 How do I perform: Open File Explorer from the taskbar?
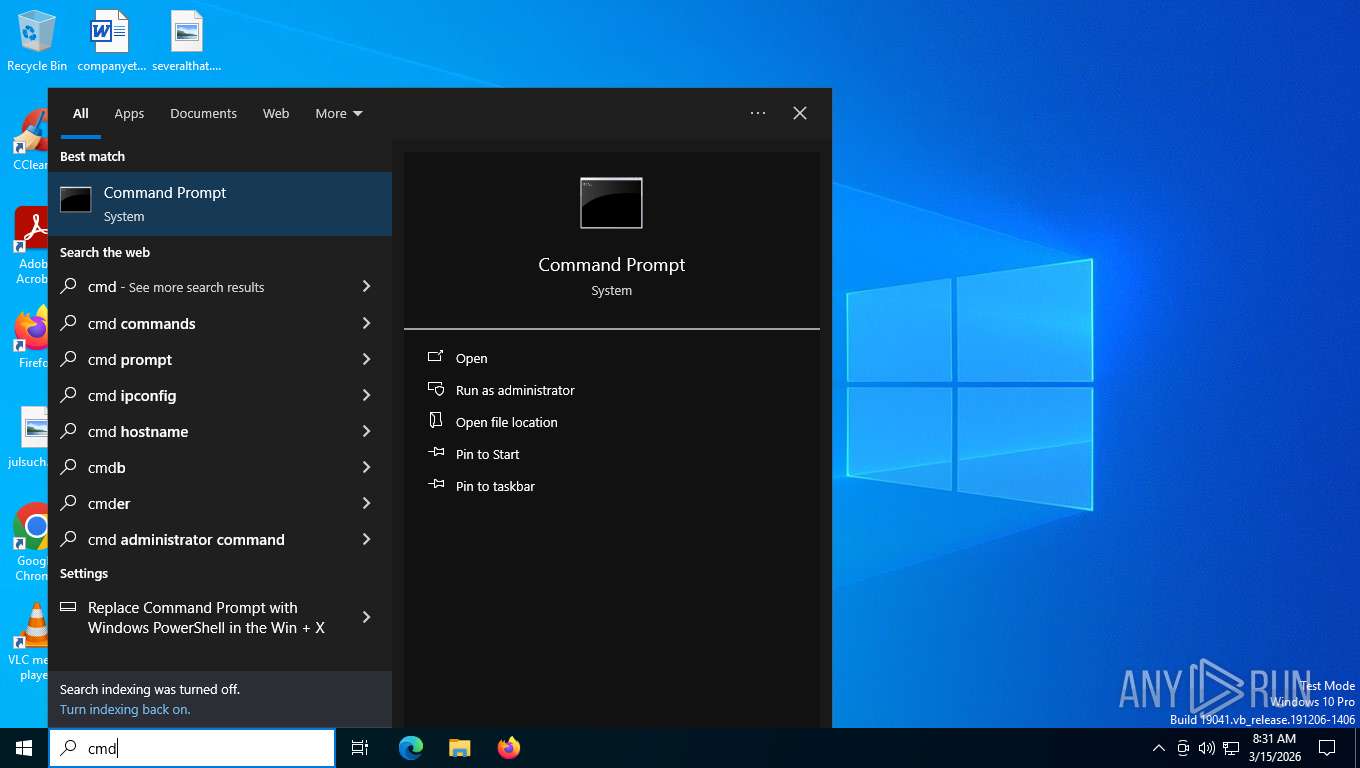point(460,748)
